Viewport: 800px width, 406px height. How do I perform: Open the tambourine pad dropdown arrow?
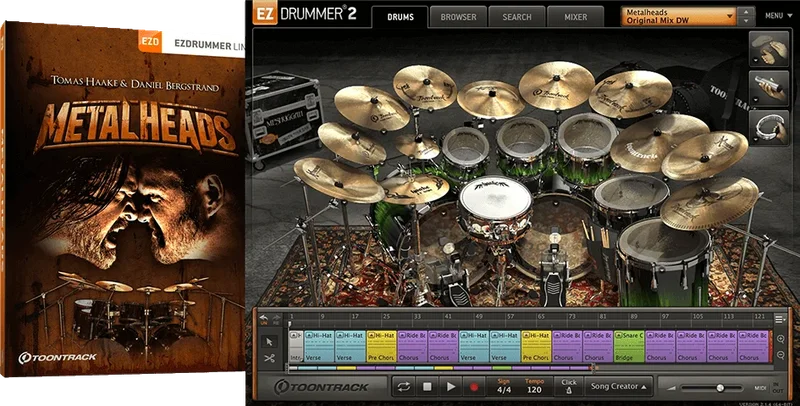[755, 140]
